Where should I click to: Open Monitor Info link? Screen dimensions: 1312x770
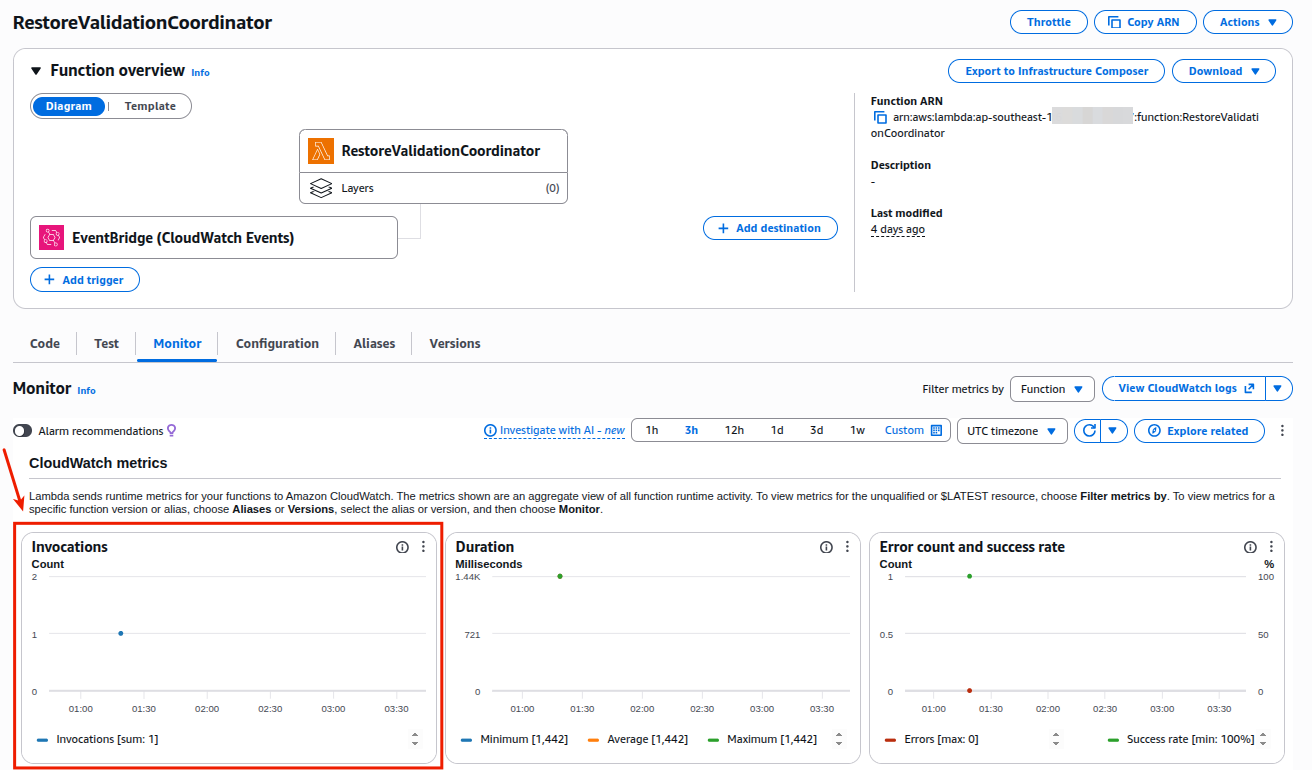tap(87, 390)
